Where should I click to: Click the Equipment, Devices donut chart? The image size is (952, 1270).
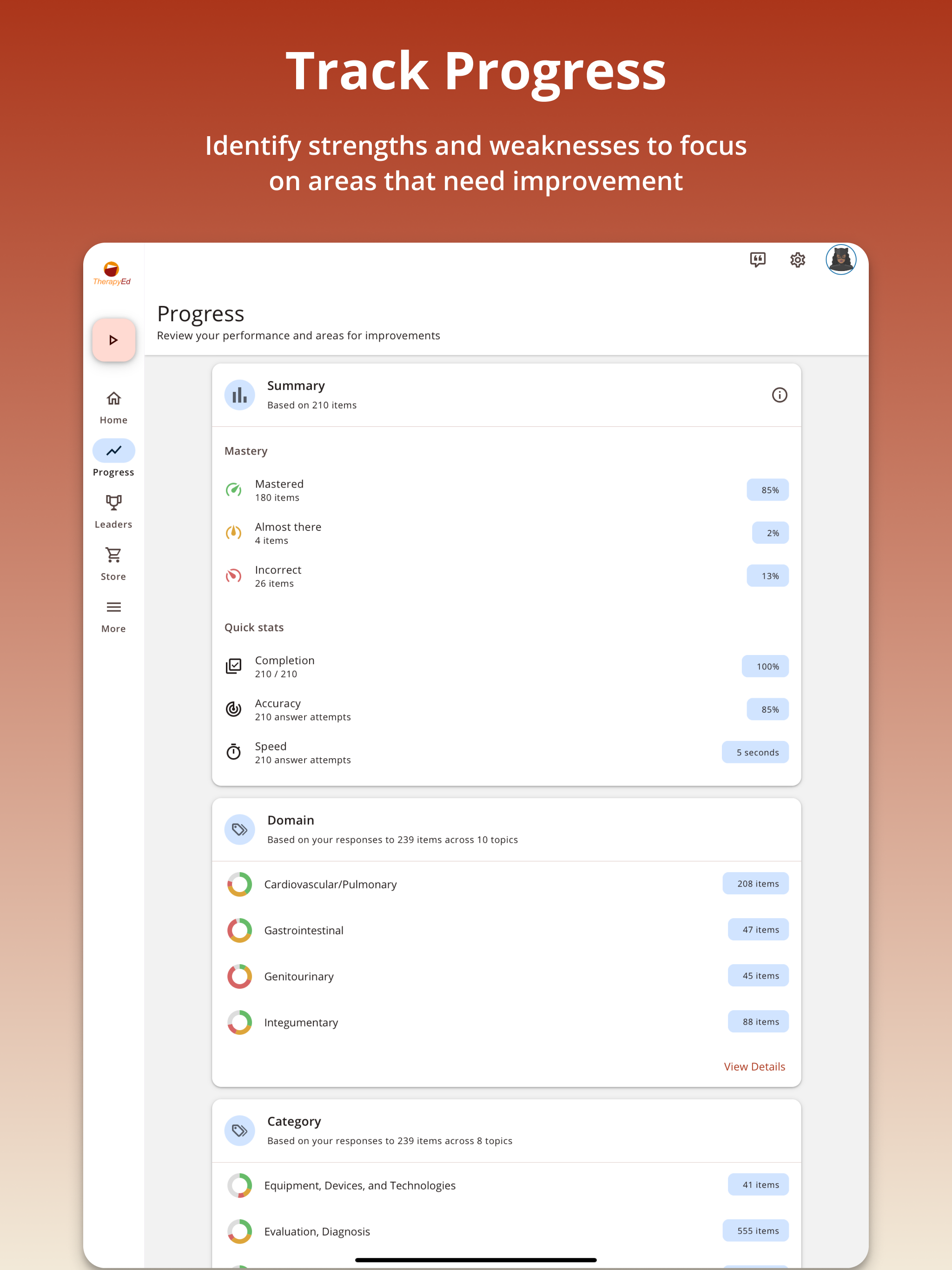tap(239, 1185)
